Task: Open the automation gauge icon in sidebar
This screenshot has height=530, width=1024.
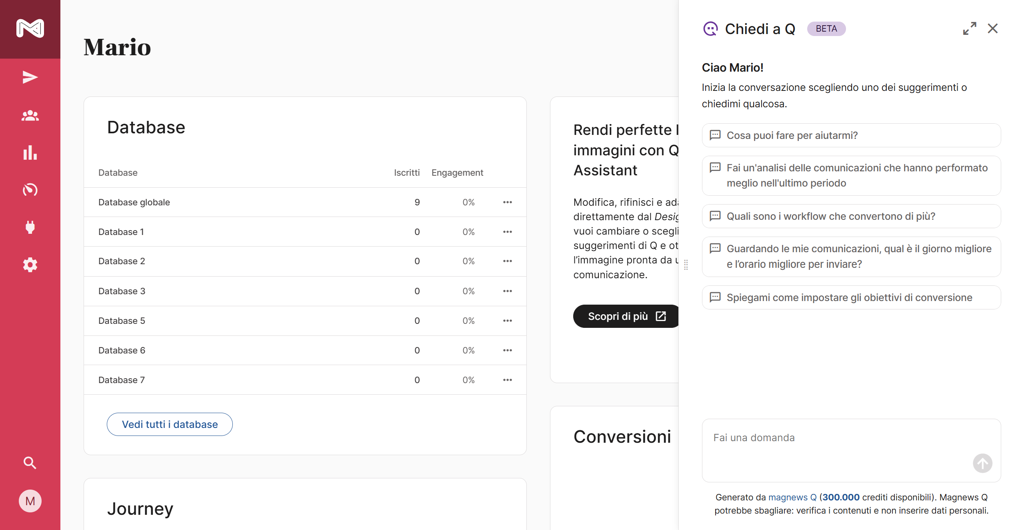Action: click(x=30, y=190)
